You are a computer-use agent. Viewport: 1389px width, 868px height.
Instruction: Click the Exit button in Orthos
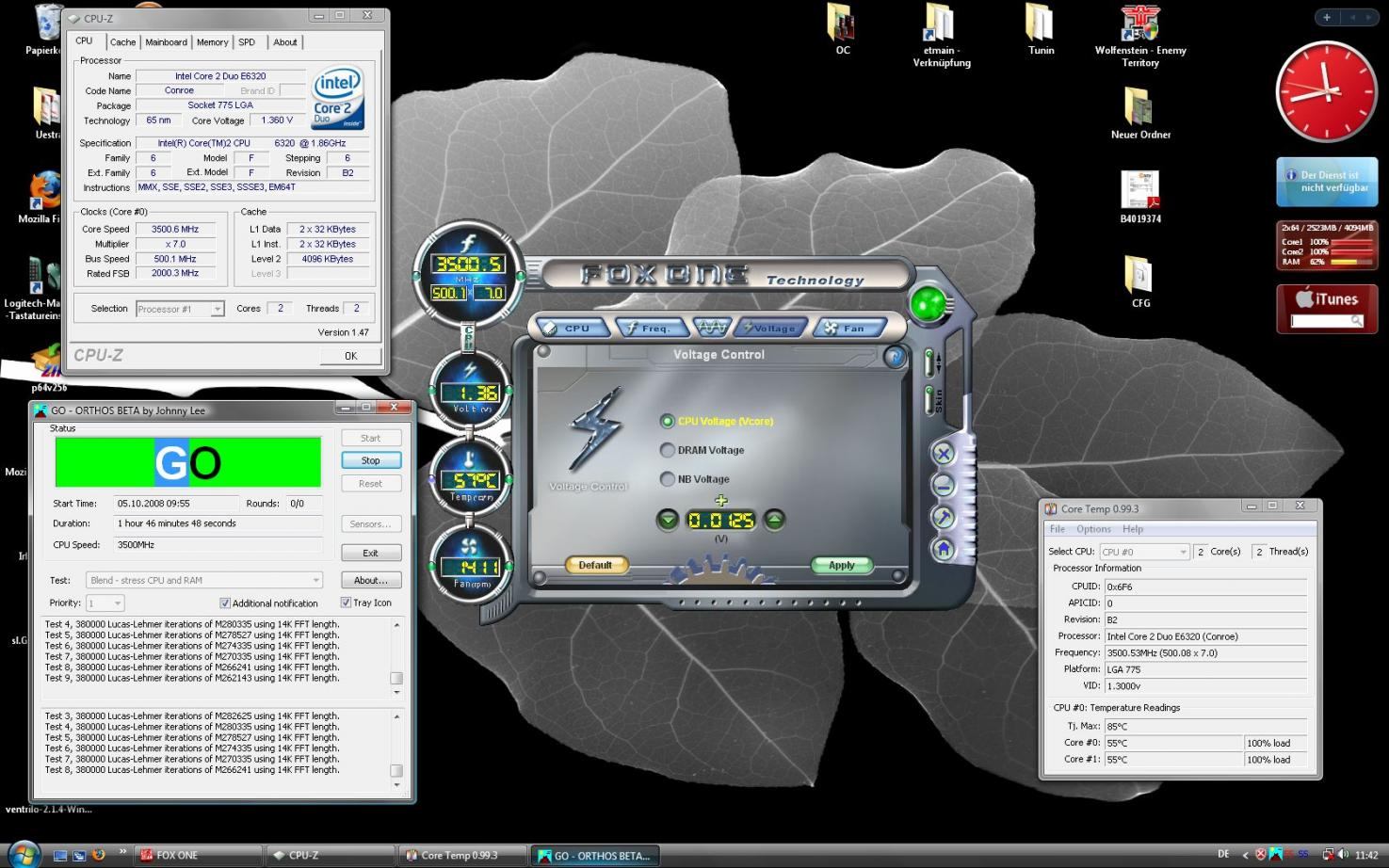[x=370, y=553]
